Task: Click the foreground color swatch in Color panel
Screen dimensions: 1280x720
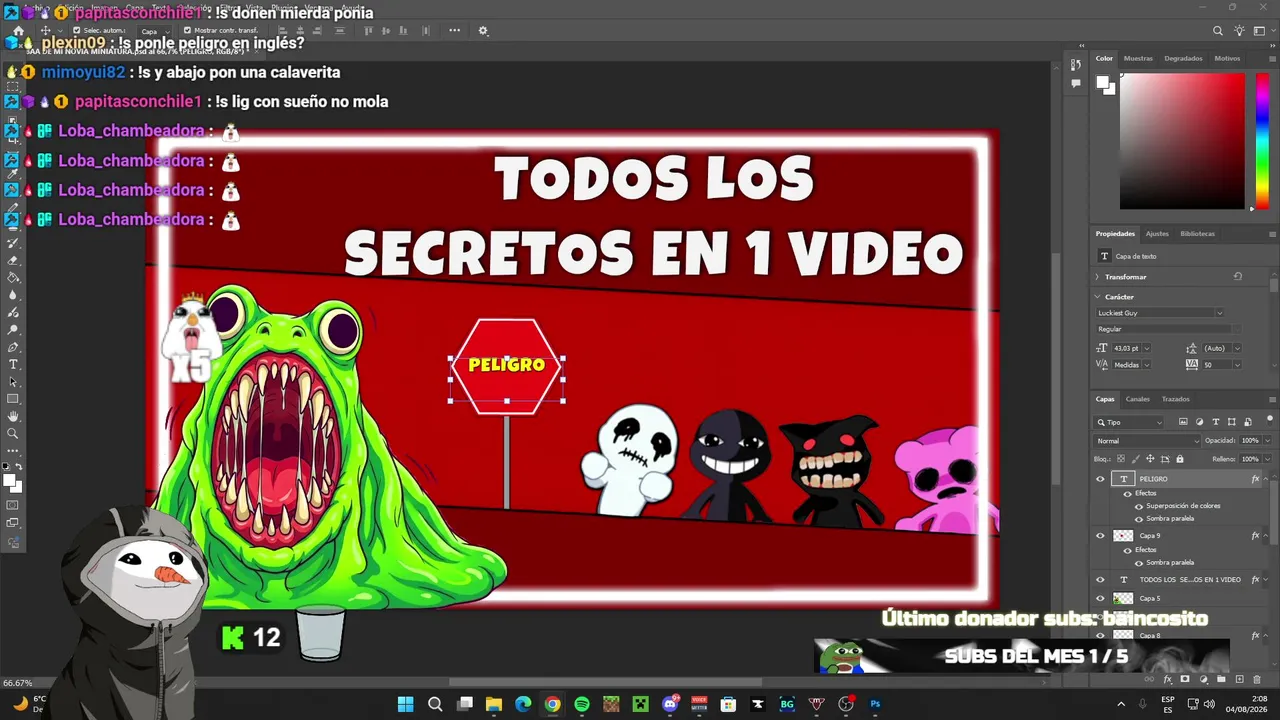Action: 1102,83
